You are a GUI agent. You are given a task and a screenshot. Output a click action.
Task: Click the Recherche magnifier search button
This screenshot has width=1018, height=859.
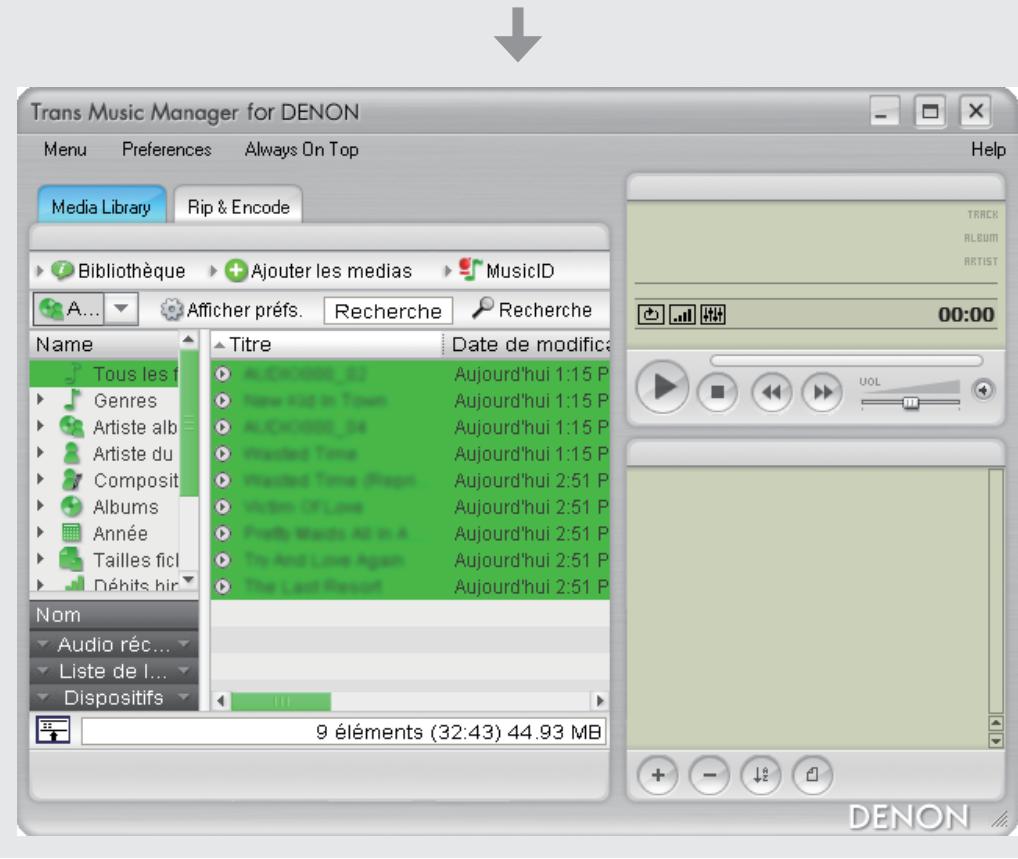click(532, 309)
